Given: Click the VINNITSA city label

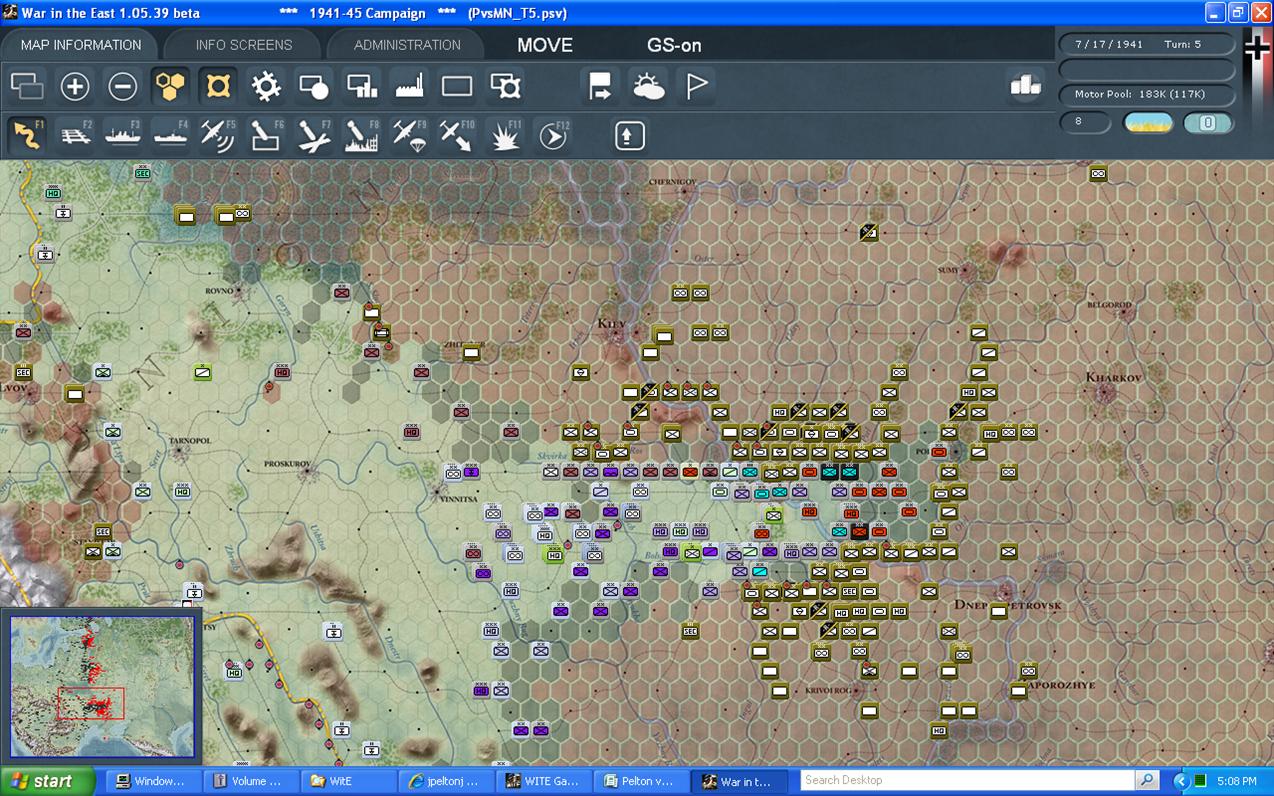Looking at the screenshot, I should pyautogui.click(x=458, y=498).
